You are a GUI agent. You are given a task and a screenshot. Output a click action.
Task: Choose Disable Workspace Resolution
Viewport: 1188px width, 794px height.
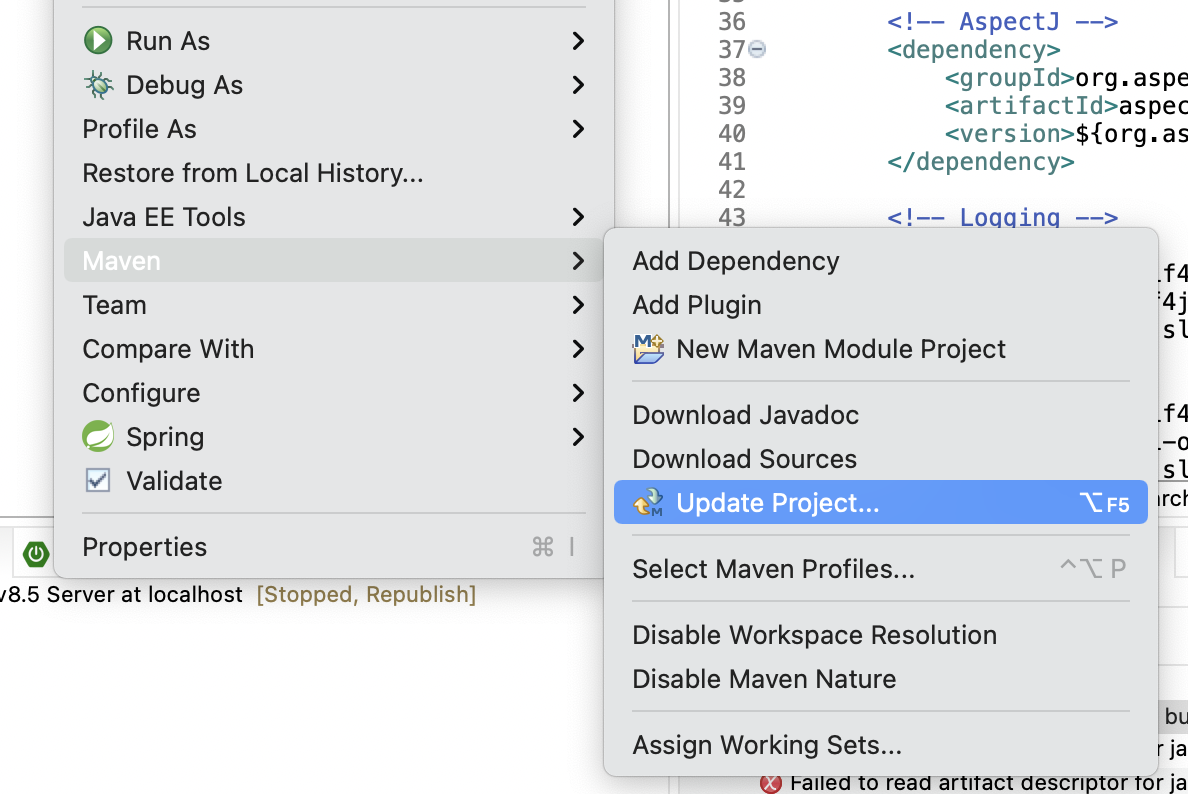[x=880, y=635]
